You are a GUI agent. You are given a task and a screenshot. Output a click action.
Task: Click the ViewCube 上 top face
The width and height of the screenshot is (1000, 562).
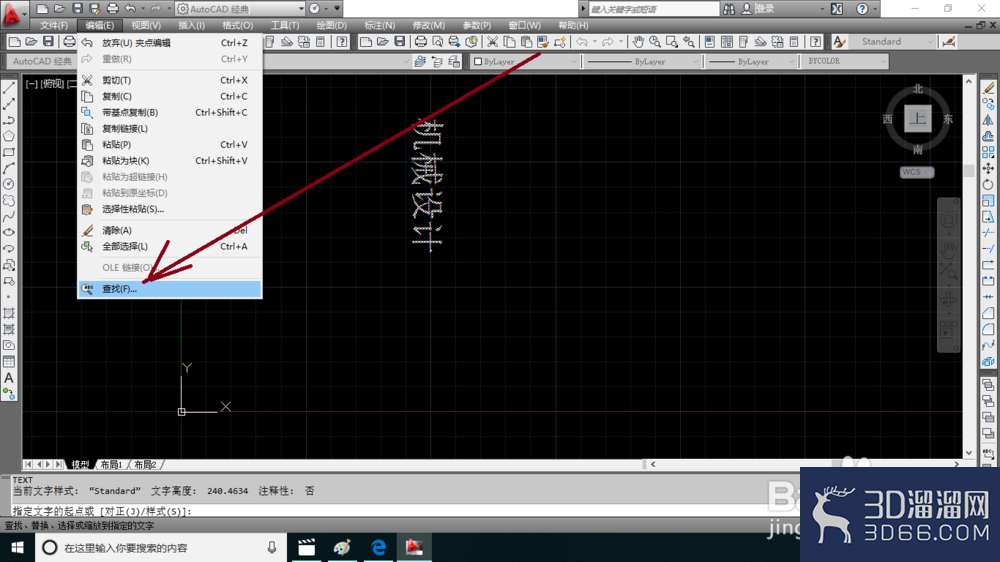(x=917, y=119)
